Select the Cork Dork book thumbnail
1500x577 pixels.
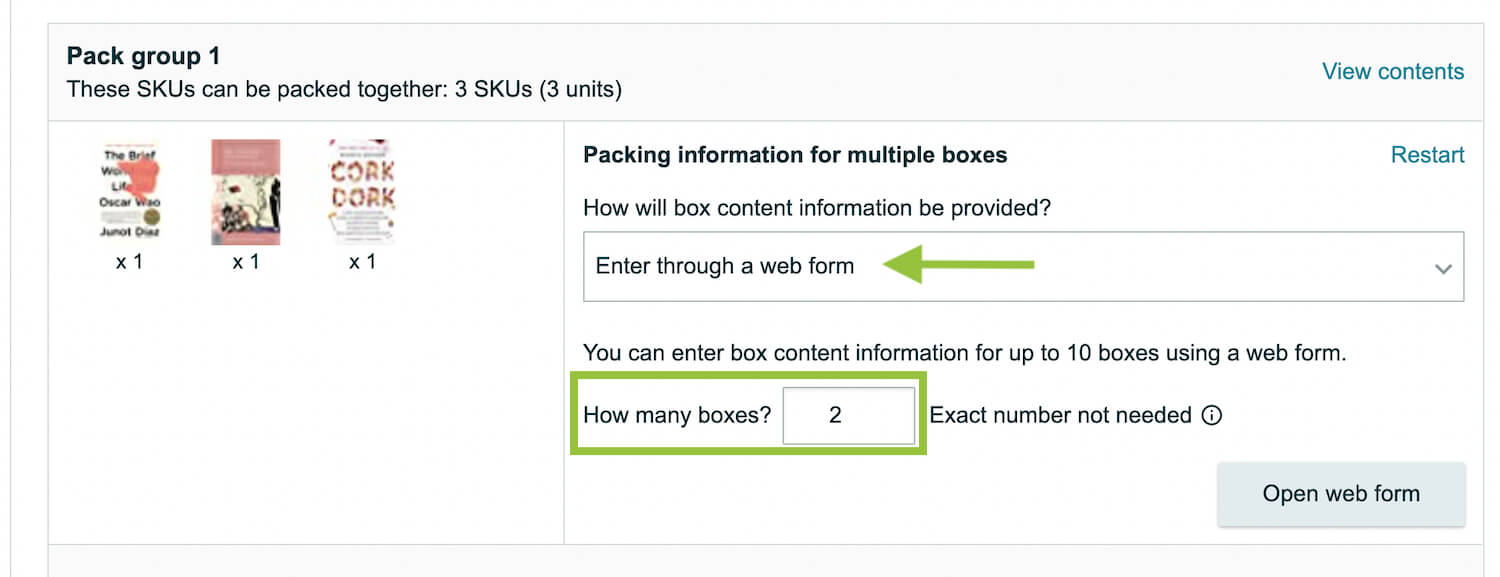[x=362, y=192]
